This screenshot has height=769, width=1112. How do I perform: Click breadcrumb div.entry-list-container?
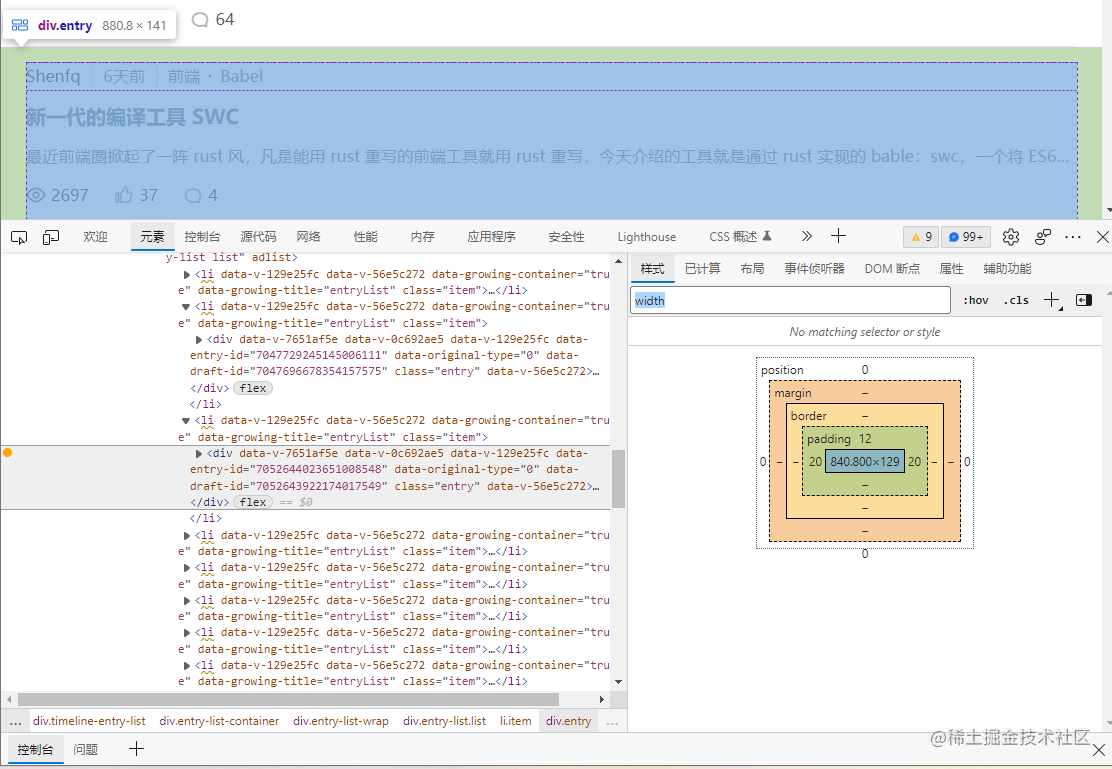point(219,721)
